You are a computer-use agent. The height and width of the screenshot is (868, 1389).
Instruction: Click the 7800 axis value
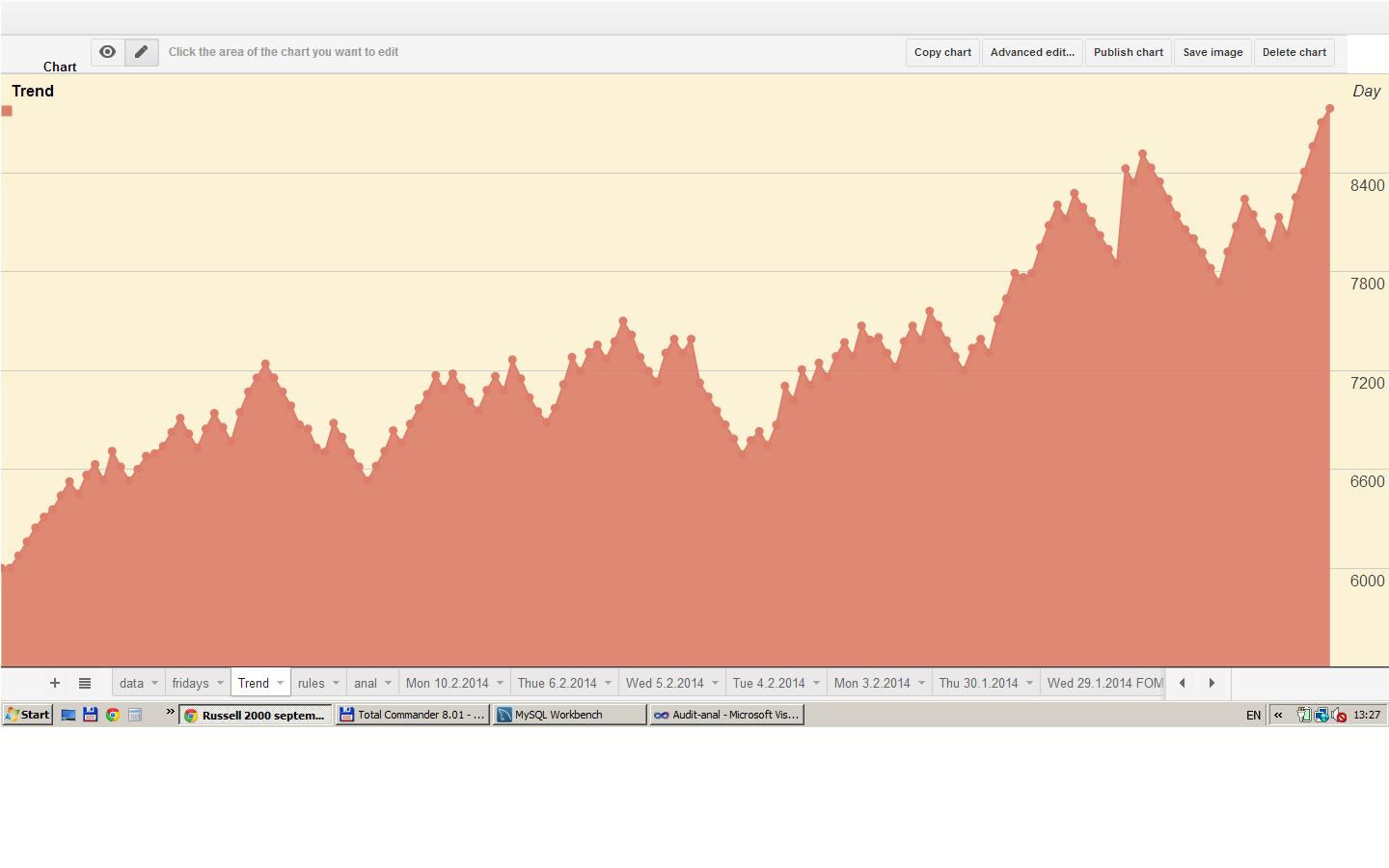pyautogui.click(x=1367, y=284)
